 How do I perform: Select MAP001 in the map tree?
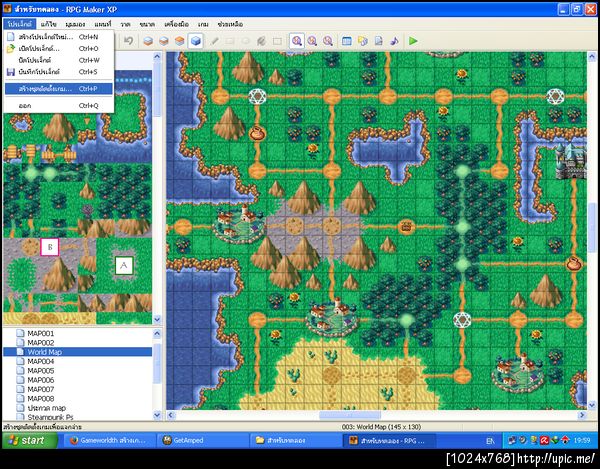pos(41,333)
